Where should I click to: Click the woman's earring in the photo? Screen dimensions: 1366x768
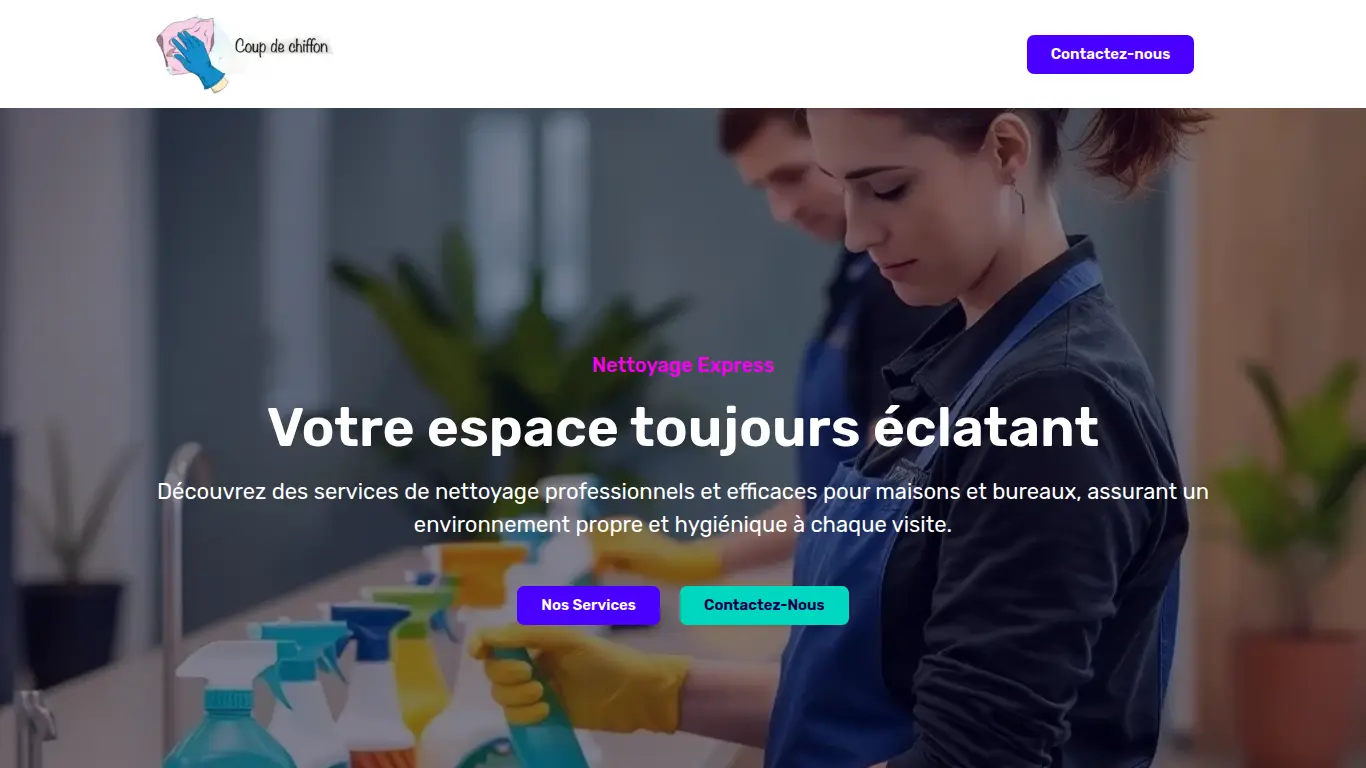pos(1019,197)
